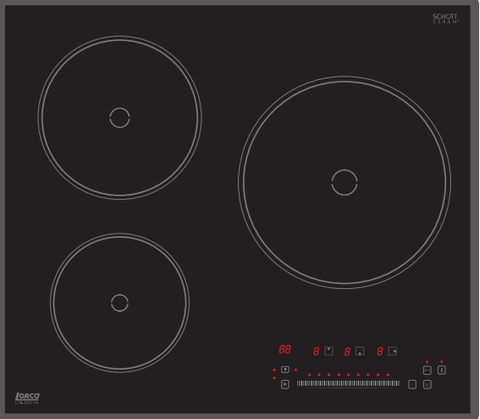Tap the red indicator dot above the lock key

[x=427, y=362]
